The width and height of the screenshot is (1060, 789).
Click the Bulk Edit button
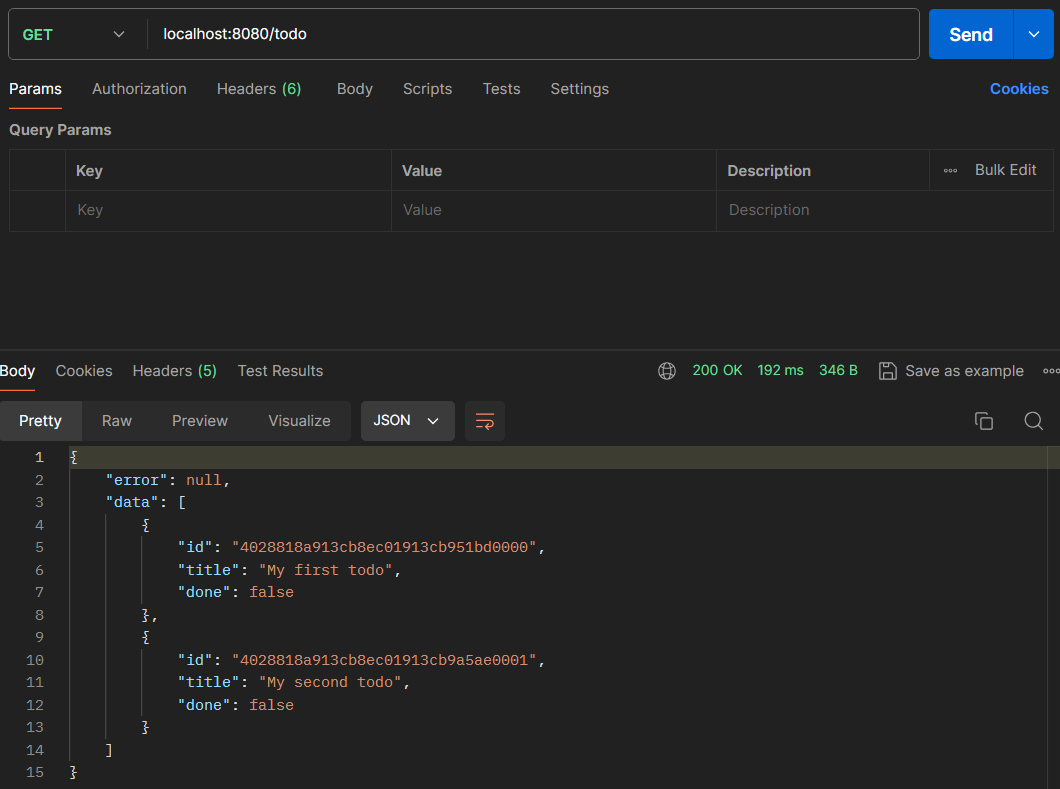(1005, 170)
